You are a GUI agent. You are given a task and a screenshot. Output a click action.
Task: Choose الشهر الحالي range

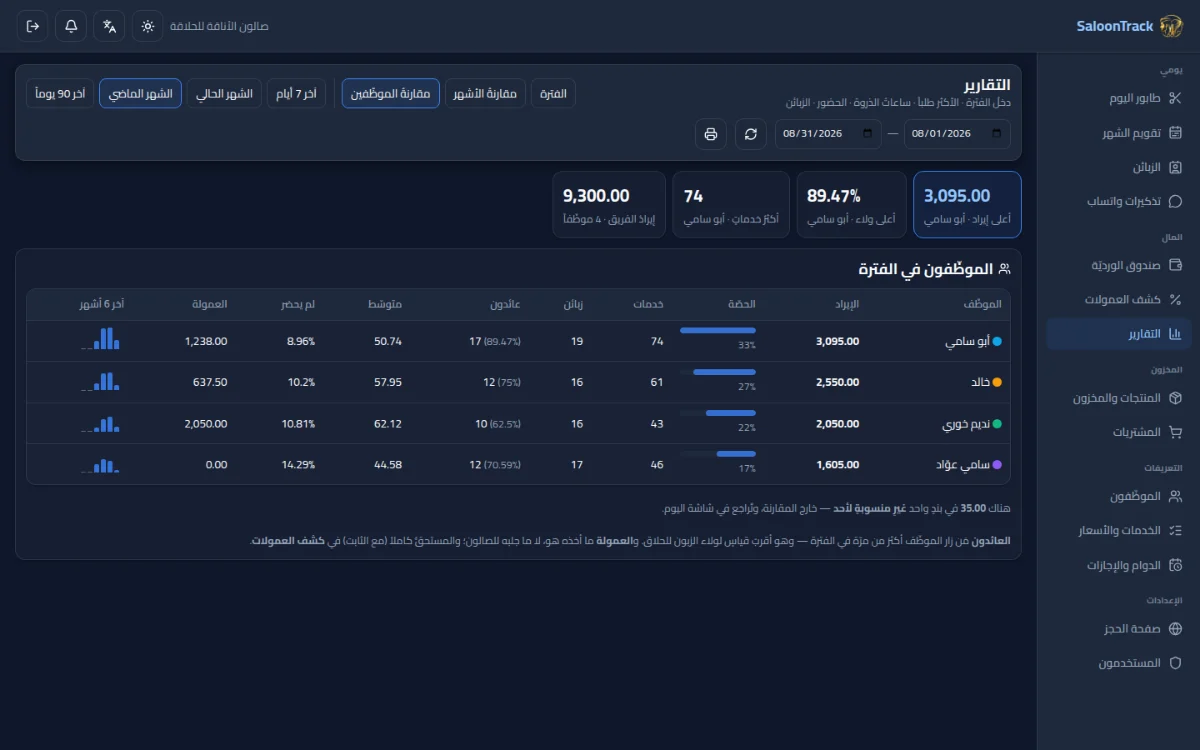(224, 93)
